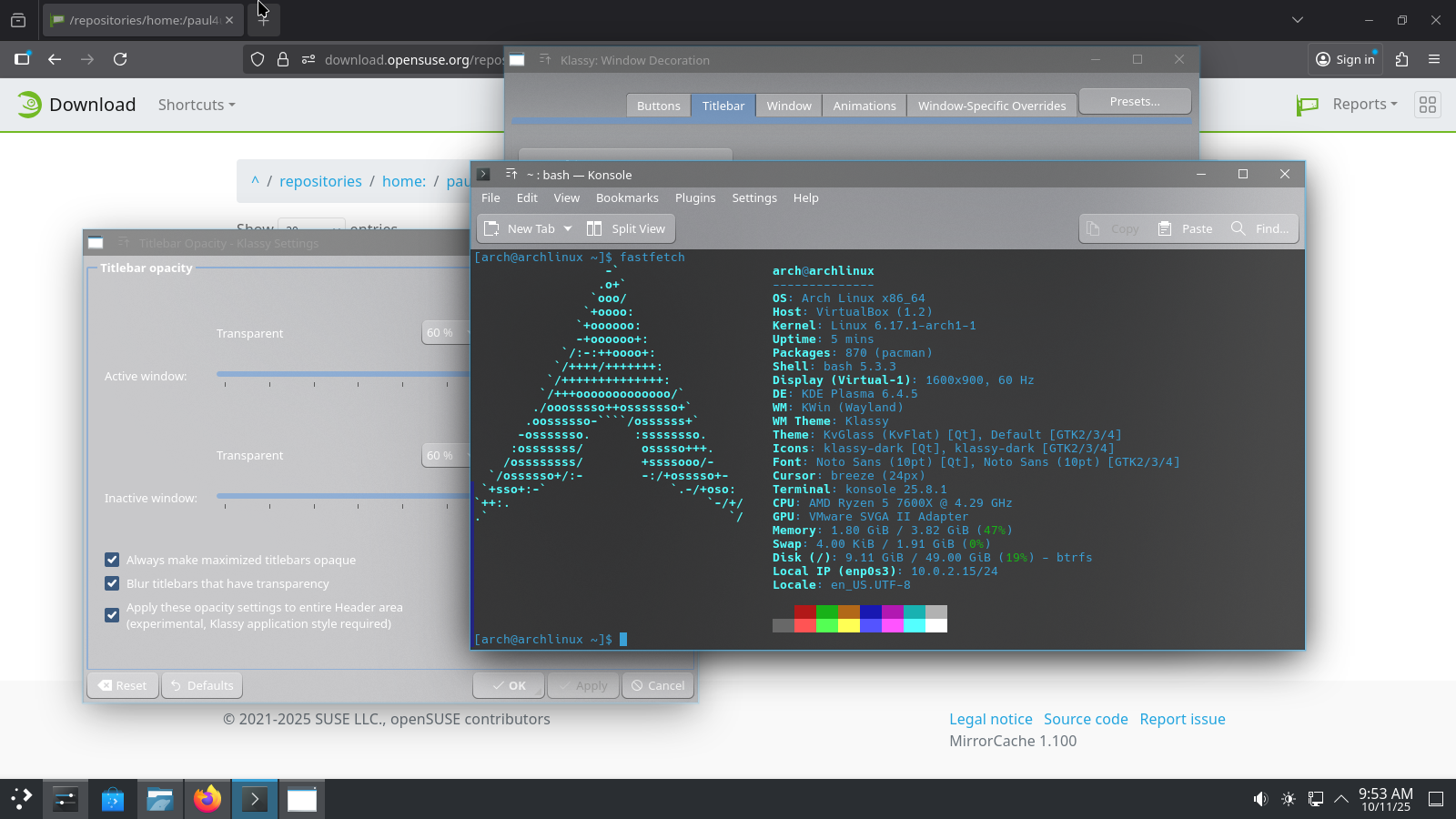1456x819 pixels.
Task: Click the show desktop corner icon
Action: (1436, 799)
